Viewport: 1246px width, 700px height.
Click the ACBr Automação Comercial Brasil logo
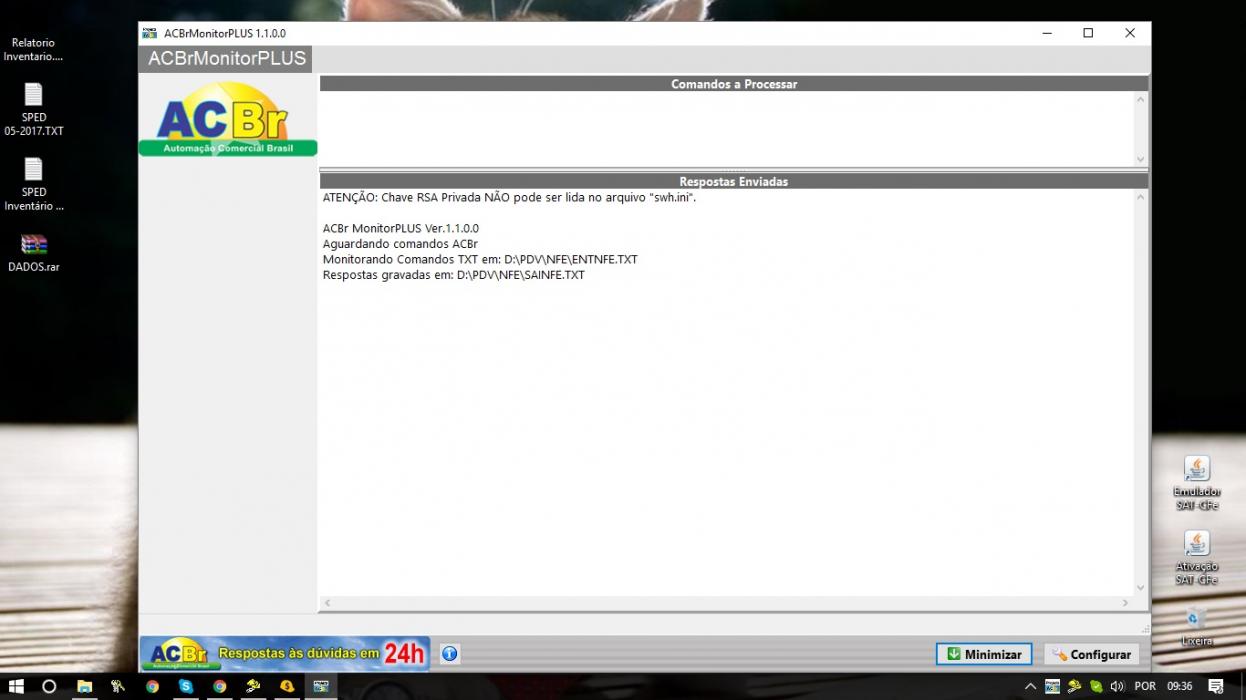227,118
